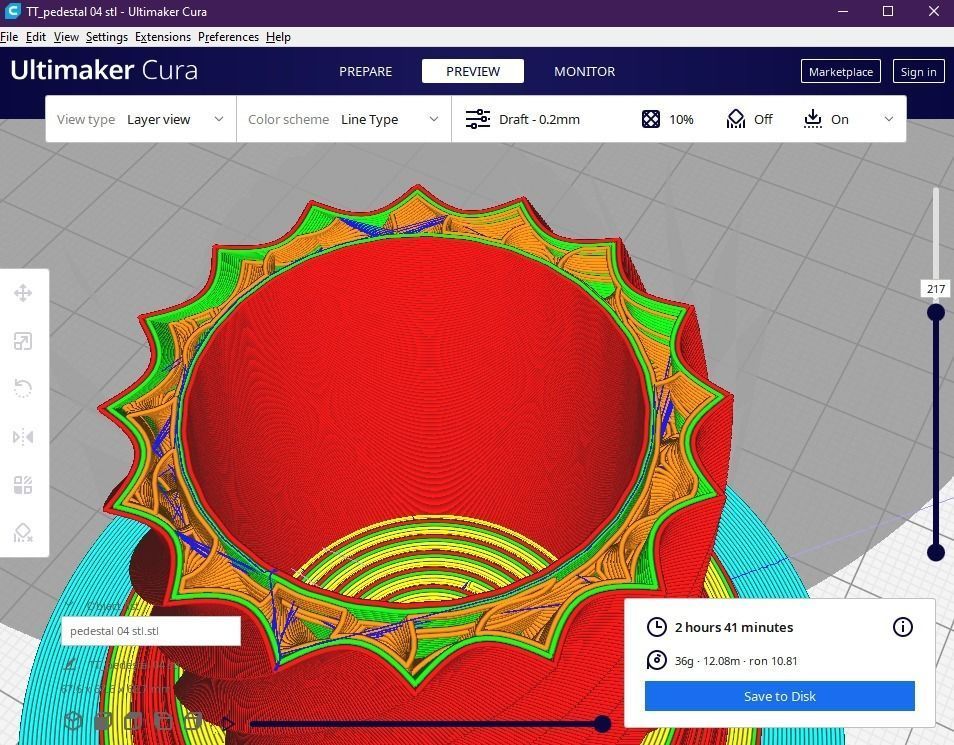Click the 10% infill value

[681, 119]
